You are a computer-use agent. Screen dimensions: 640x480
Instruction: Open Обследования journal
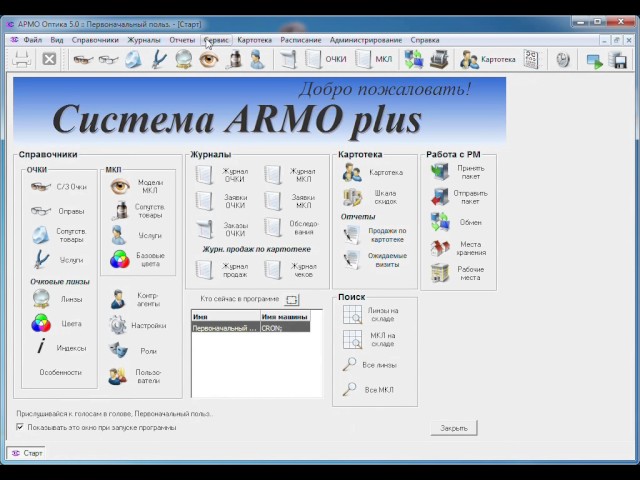291,227
